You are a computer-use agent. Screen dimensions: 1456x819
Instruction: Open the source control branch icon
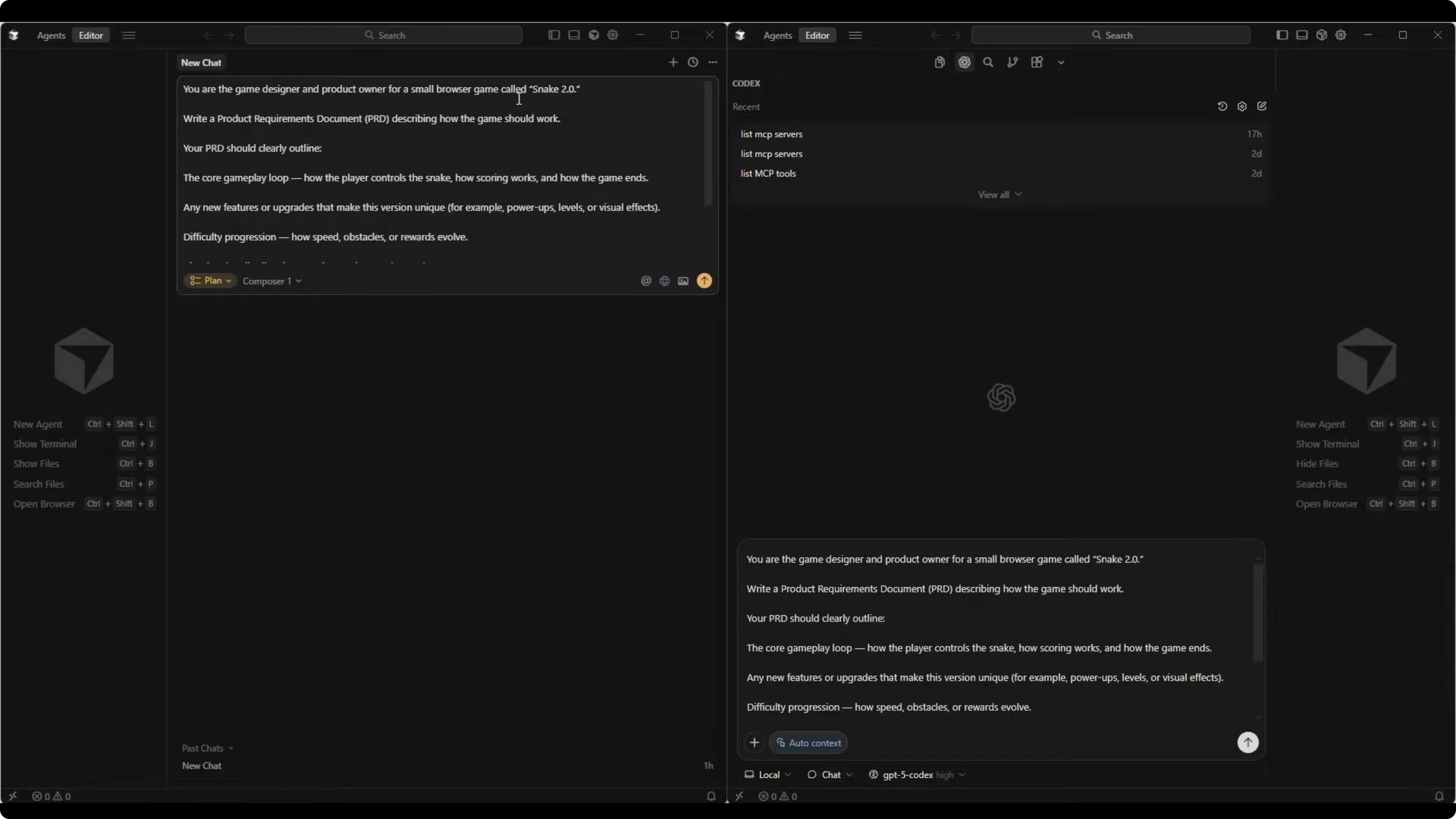tap(1012, 62)
